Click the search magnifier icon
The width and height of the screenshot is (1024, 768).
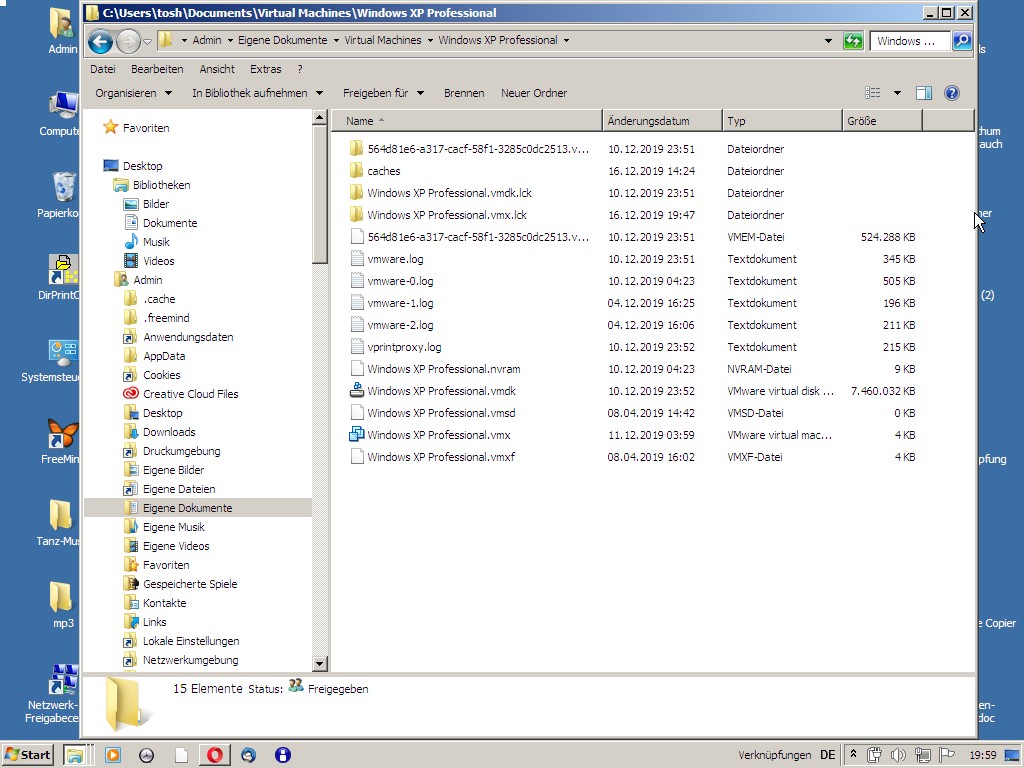coord(961,41)
